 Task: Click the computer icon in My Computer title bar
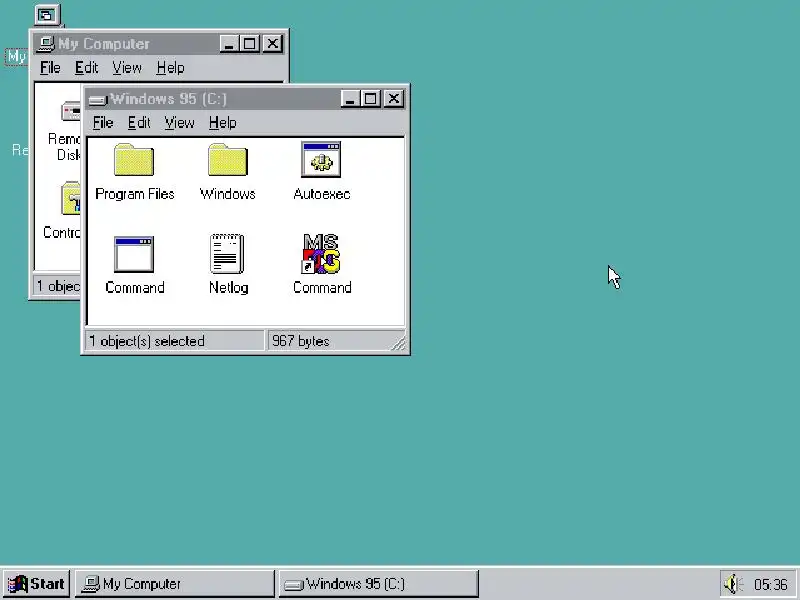click(x=46, y=44)
